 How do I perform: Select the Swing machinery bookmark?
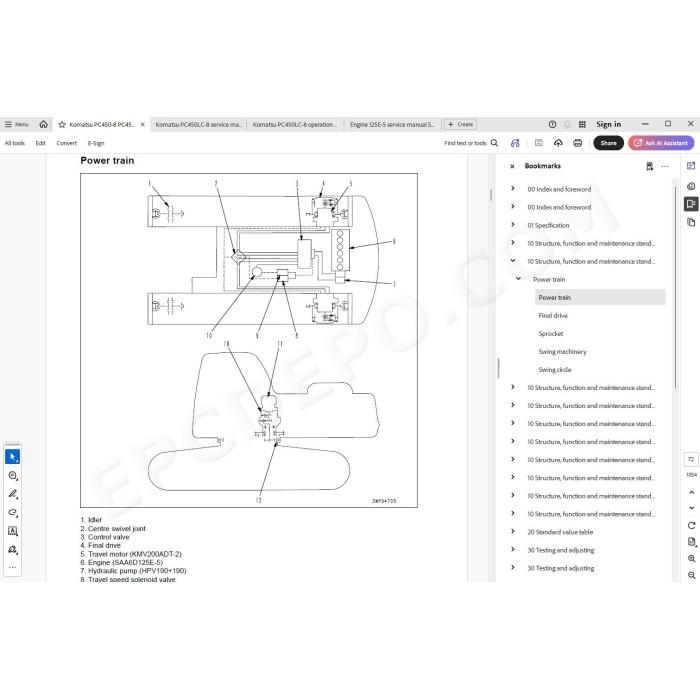point(562,352)
